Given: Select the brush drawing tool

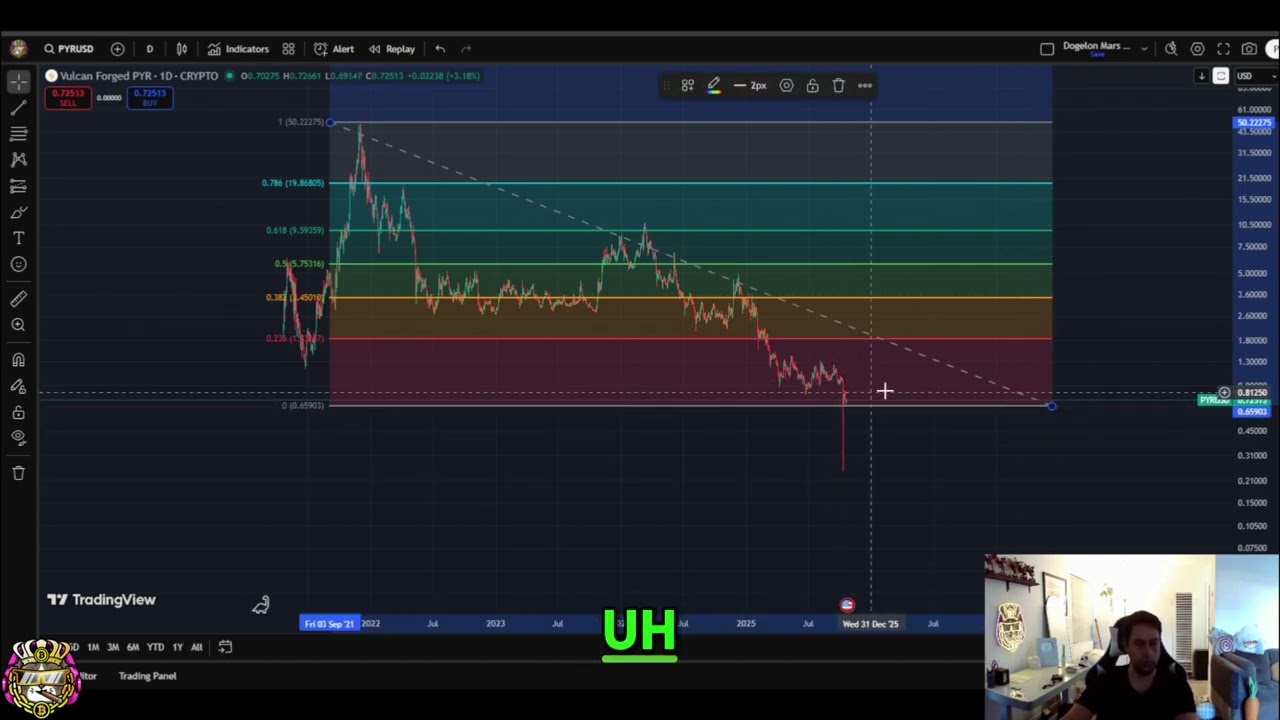Looking at the screenshot, I should point(18,212).
